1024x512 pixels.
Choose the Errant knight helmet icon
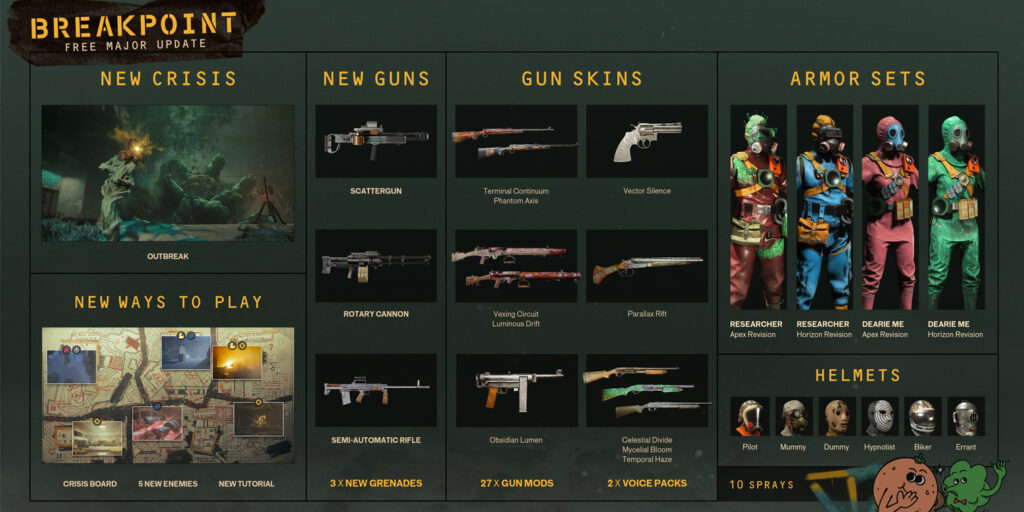point(966,417)
